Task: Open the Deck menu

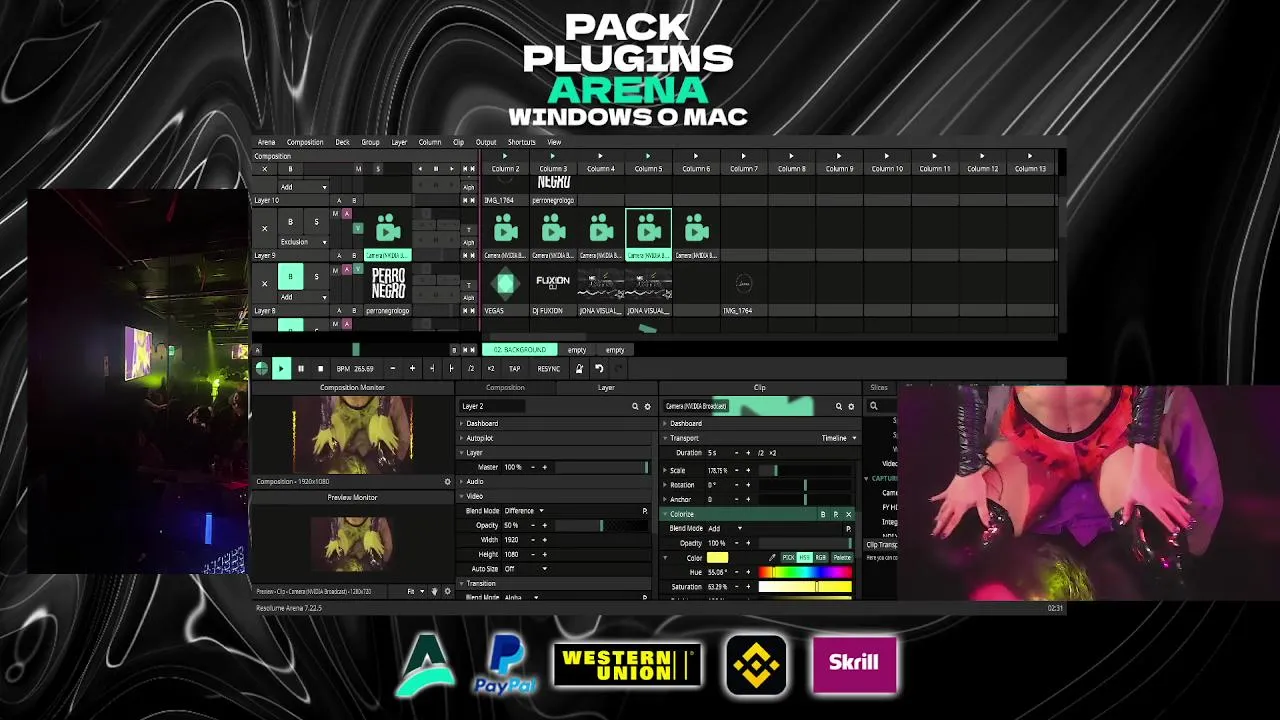Action: pos(342,142)
